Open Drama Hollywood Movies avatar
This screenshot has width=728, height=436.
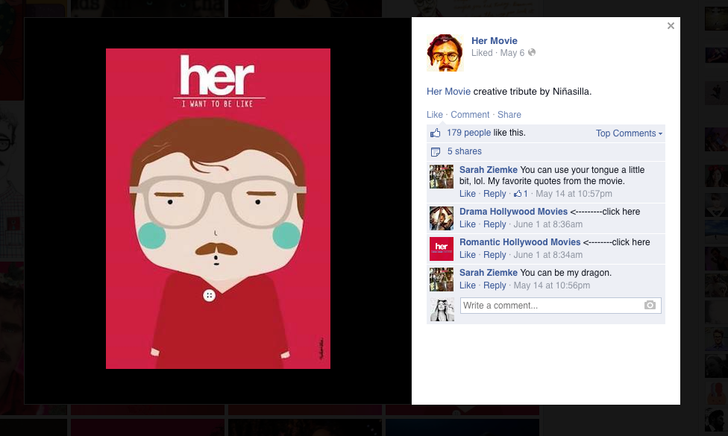tap(442, 218)
